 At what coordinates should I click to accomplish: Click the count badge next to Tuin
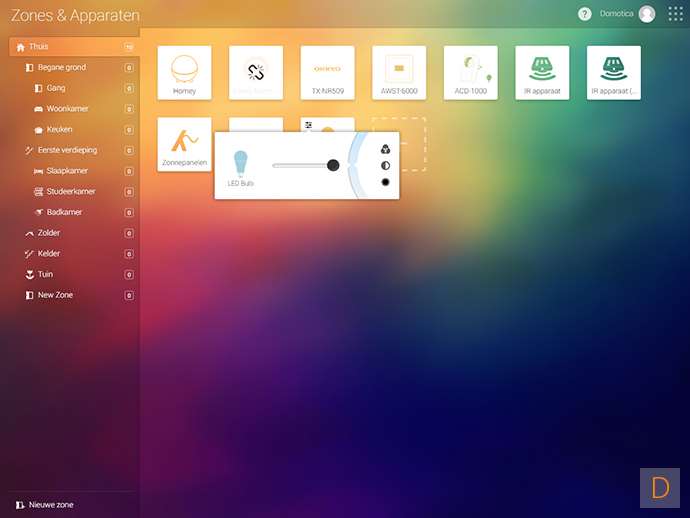click(x=129, y=275)
